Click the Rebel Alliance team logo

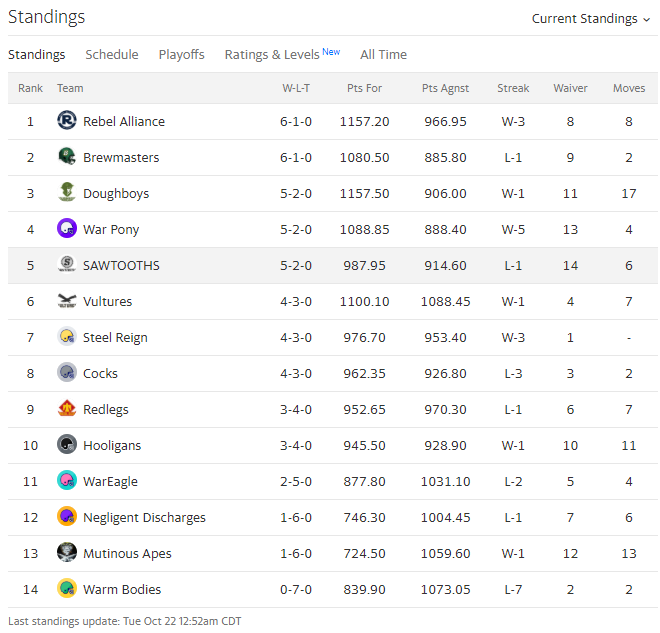[67, 121]
